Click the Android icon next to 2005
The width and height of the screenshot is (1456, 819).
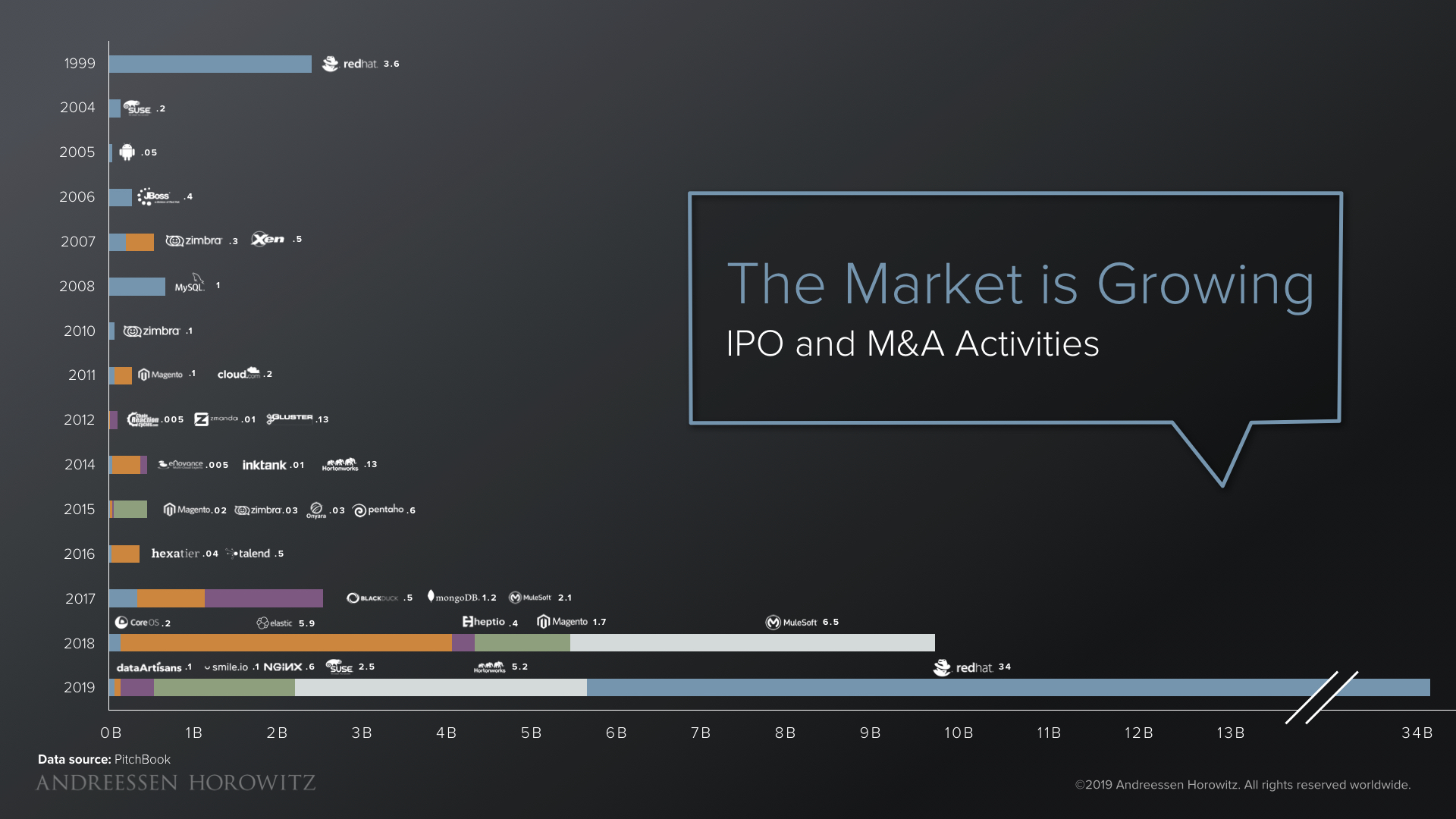tap(128, 152)
